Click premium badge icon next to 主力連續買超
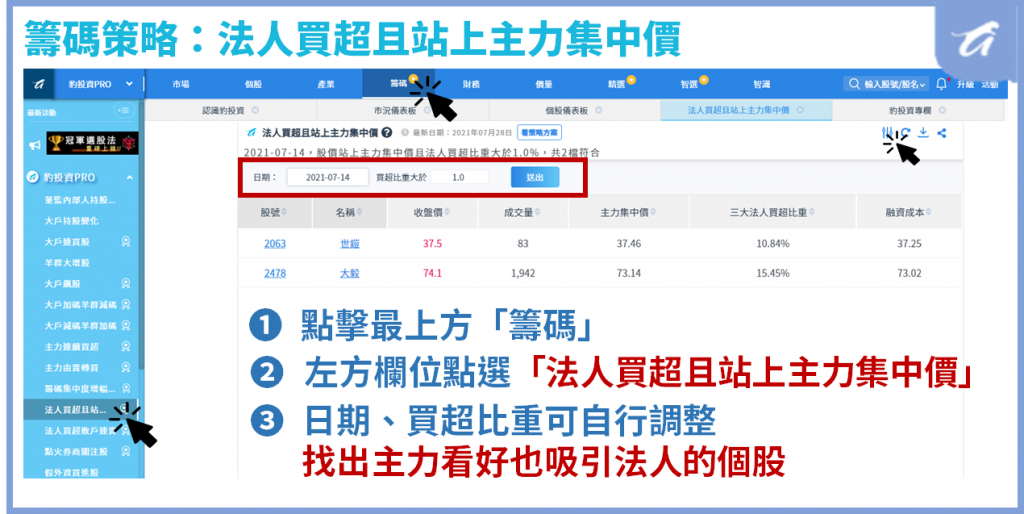Viewport: 1024px width, 514px height. [x=126, y=346]
